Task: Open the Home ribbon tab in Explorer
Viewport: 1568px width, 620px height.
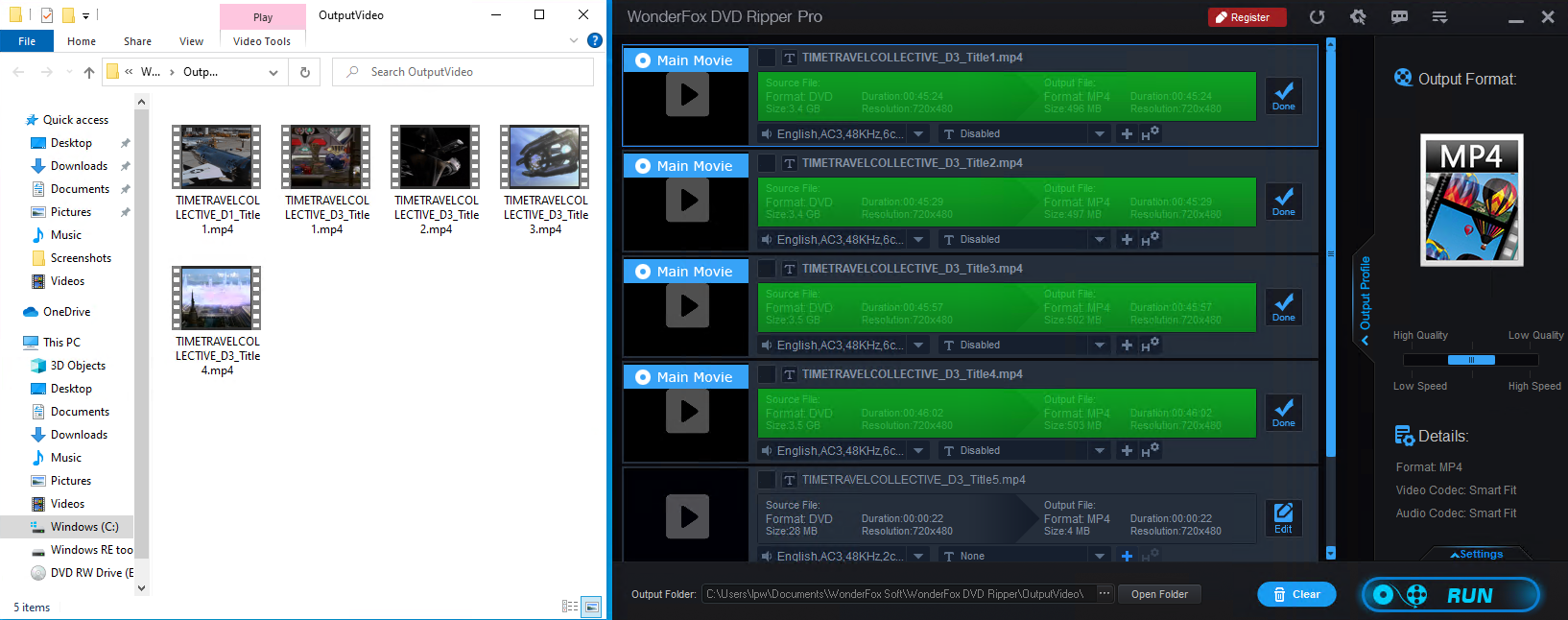Action: (82, 41)
